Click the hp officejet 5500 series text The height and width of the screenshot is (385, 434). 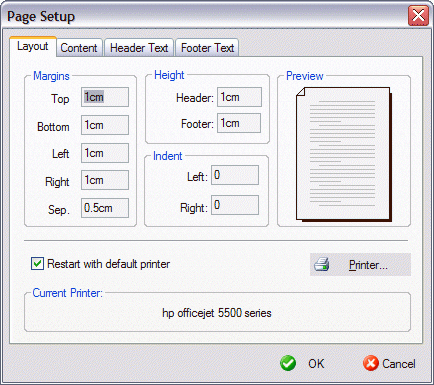click(x=217, y=313)
